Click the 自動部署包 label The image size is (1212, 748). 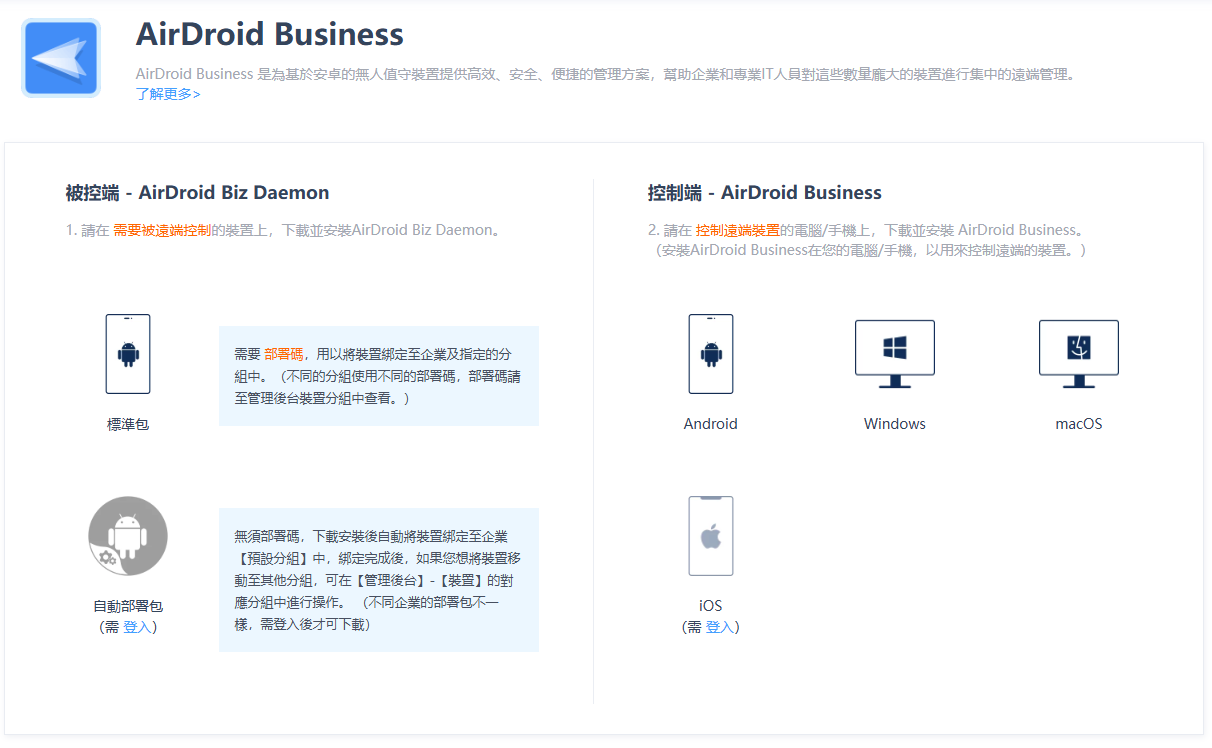(x=128, y=606)
